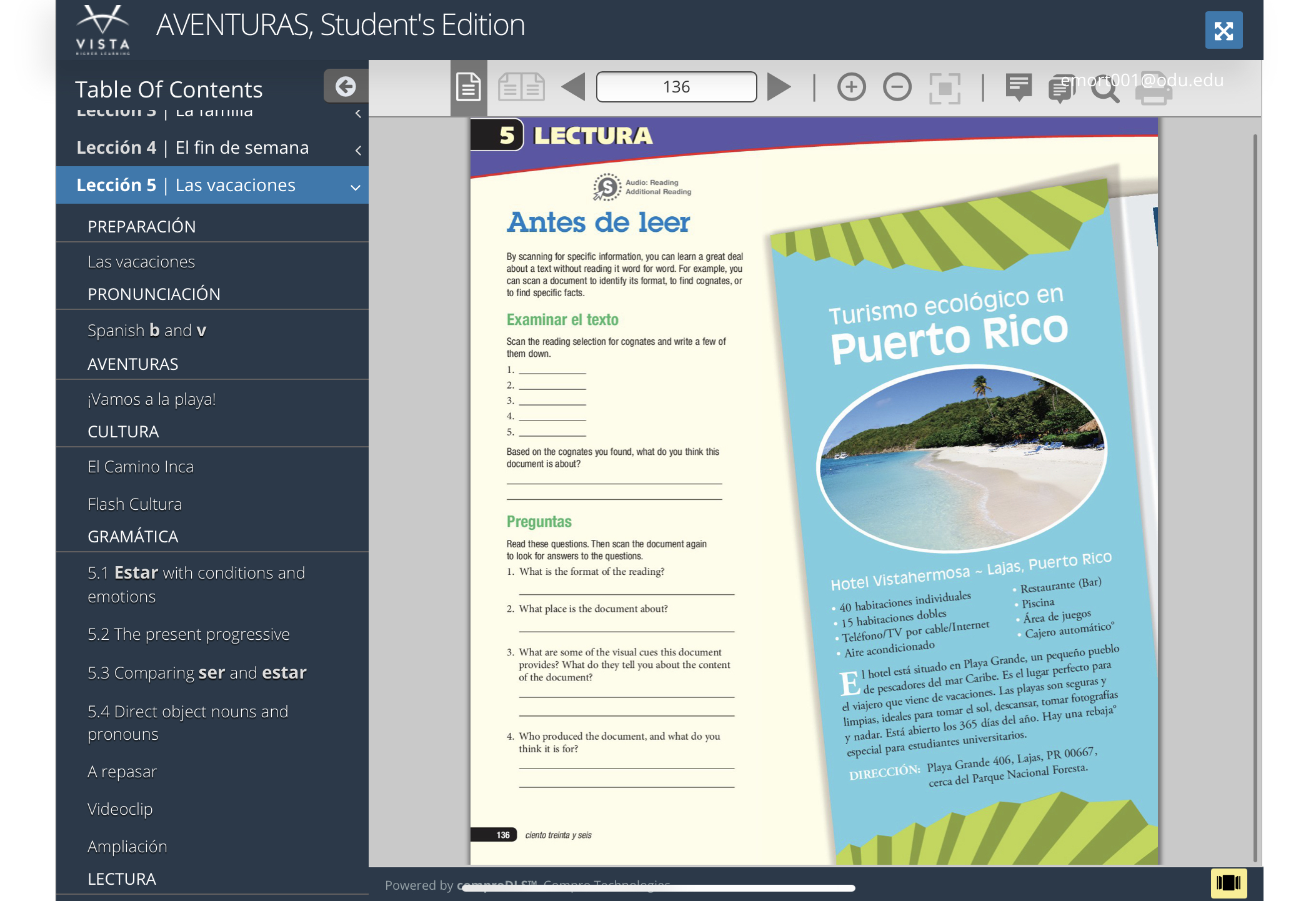Click the Puerto Rico beach photo
This screenshot has width=1316, height=901.
point(962,459)
